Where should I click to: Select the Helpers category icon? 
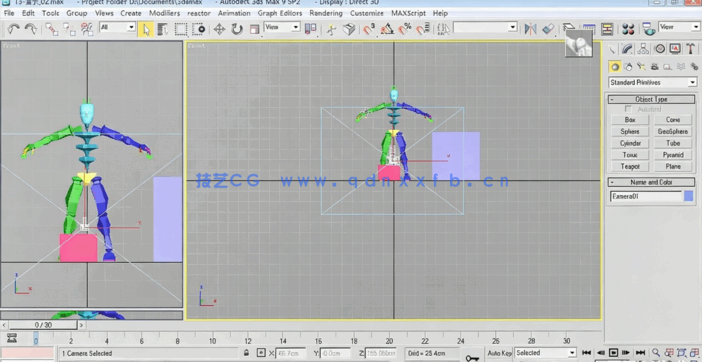click(x=668, y=67)
